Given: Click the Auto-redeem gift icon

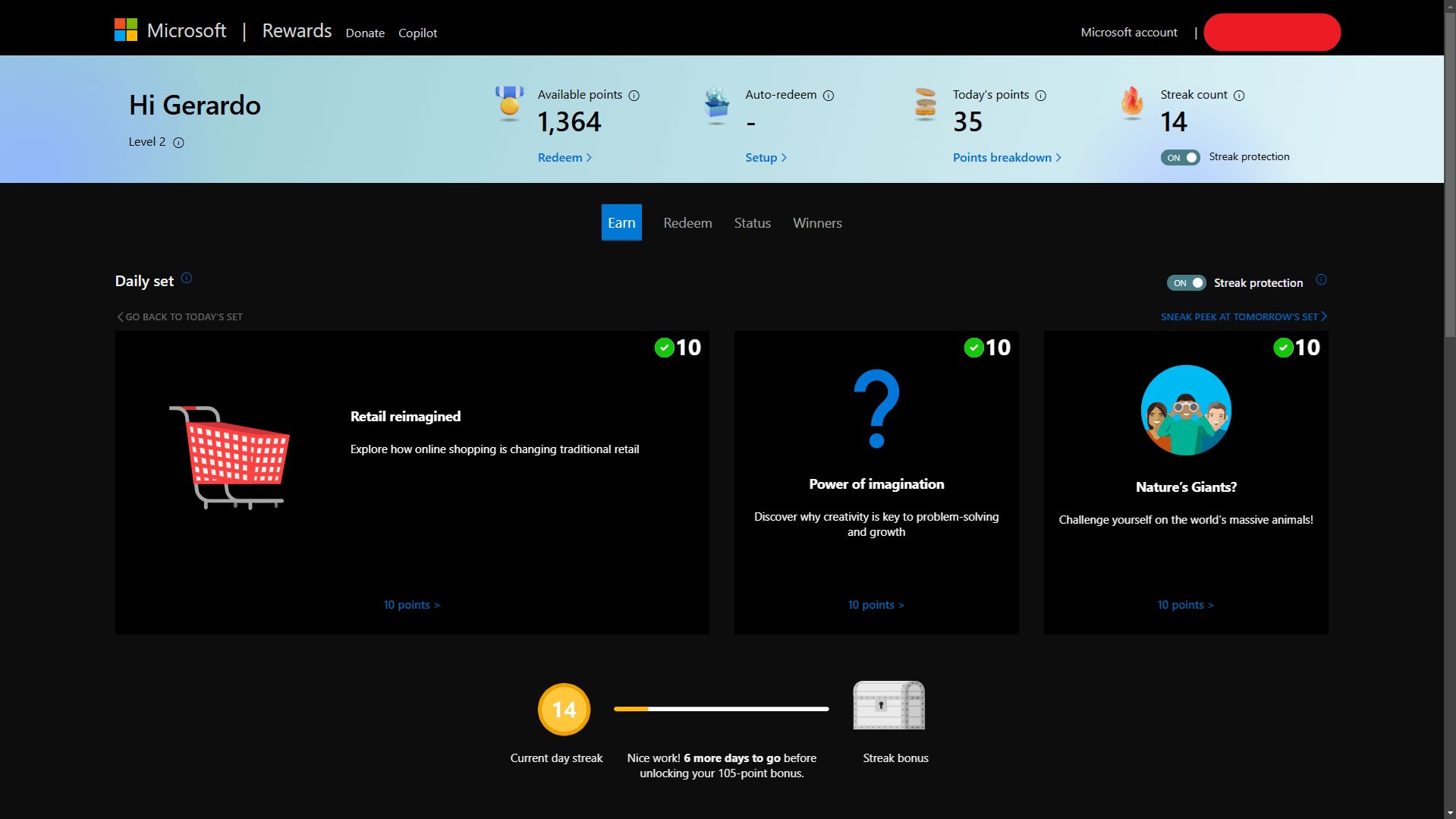Looking at the screenshot, I should coord(717,106).
